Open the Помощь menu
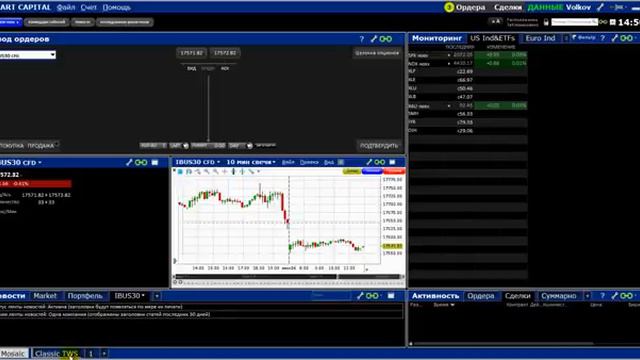This screenshot has height=360, width=640. 116,7
